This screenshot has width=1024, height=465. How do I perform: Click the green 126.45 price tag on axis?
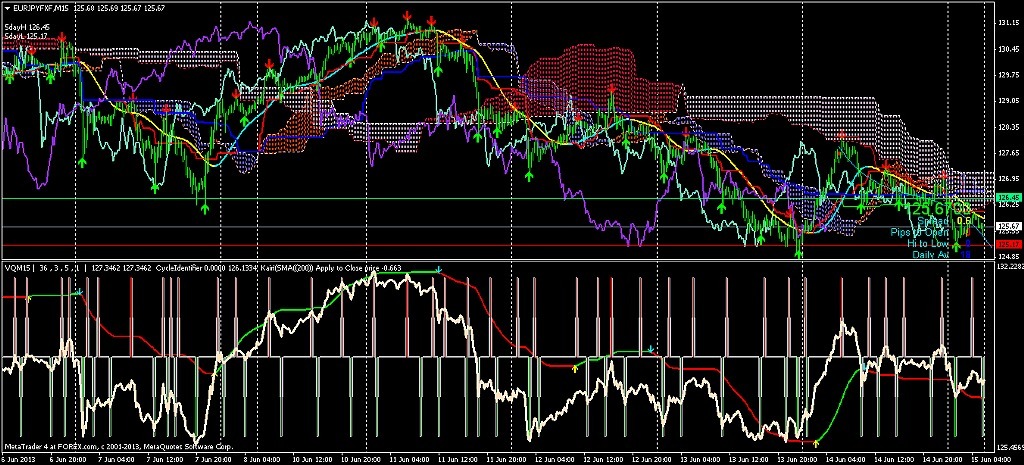(1009, 198)
